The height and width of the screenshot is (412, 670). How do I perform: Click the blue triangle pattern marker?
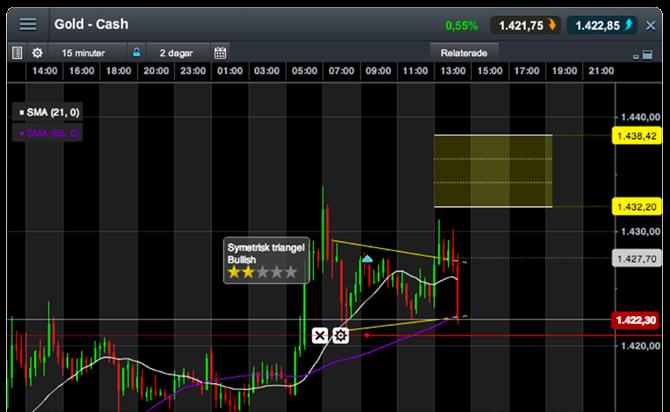coord(367,259)
